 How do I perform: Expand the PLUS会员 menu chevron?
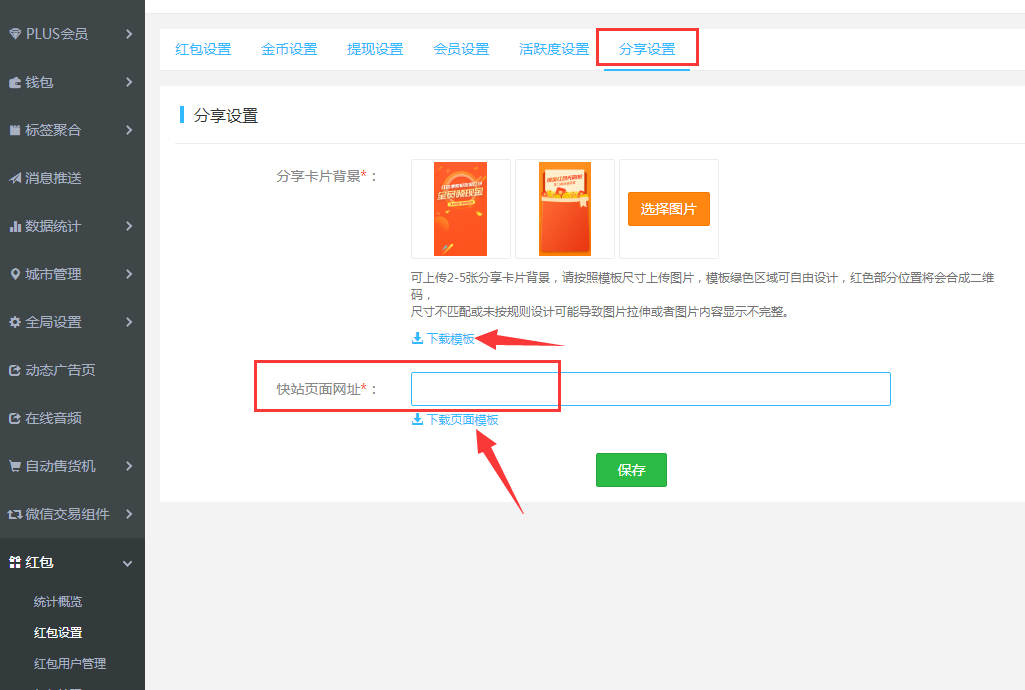(x=129, y=34)
